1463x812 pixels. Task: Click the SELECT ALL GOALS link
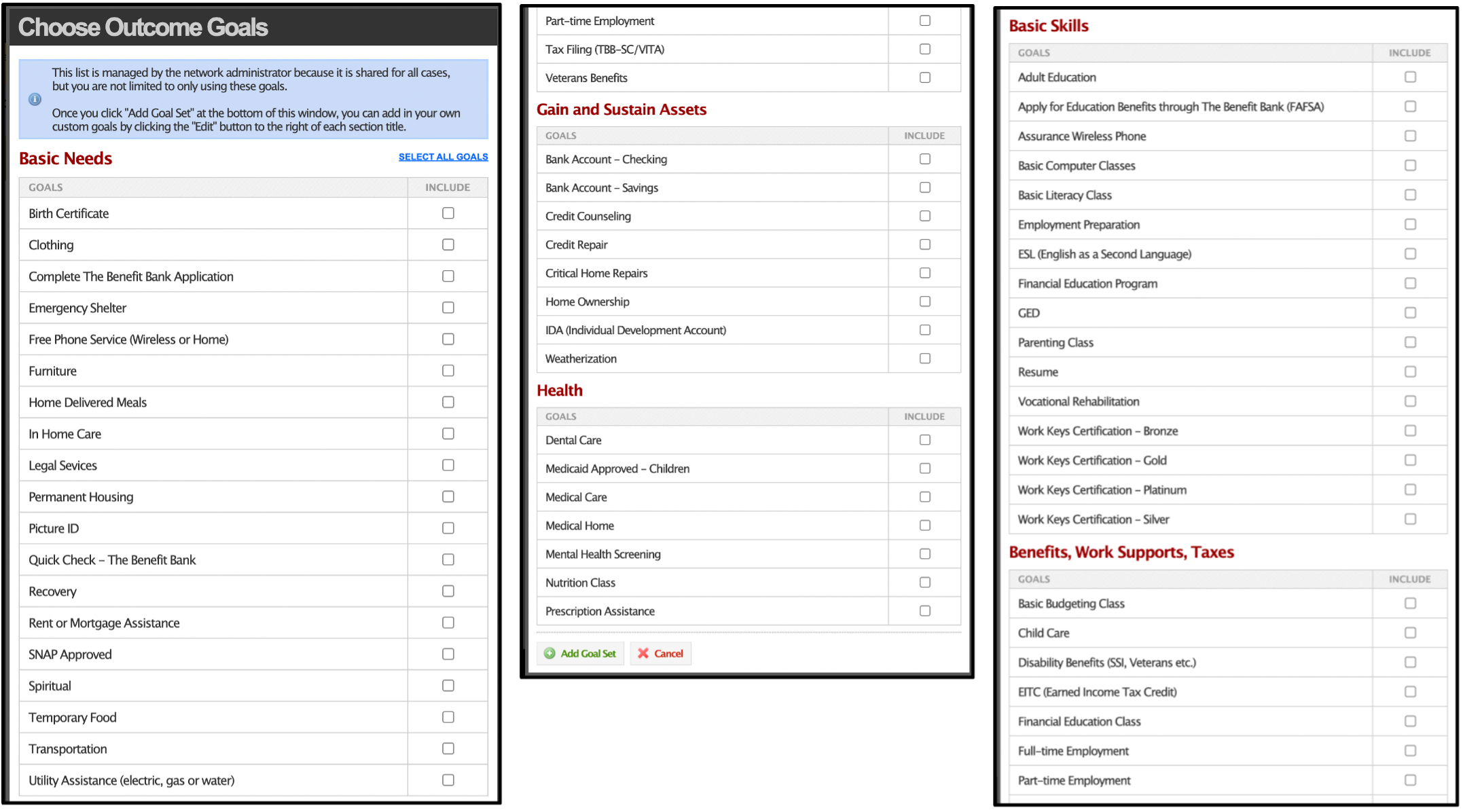pos(443,156)
